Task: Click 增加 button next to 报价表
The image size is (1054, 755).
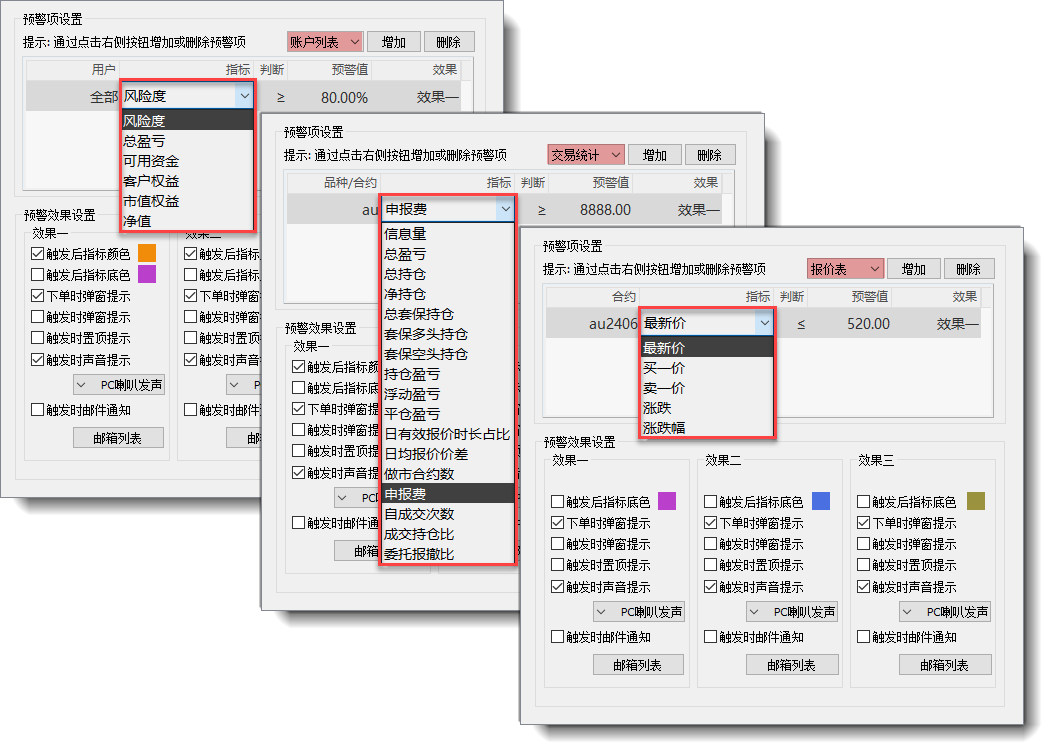Action: (914, 269)
